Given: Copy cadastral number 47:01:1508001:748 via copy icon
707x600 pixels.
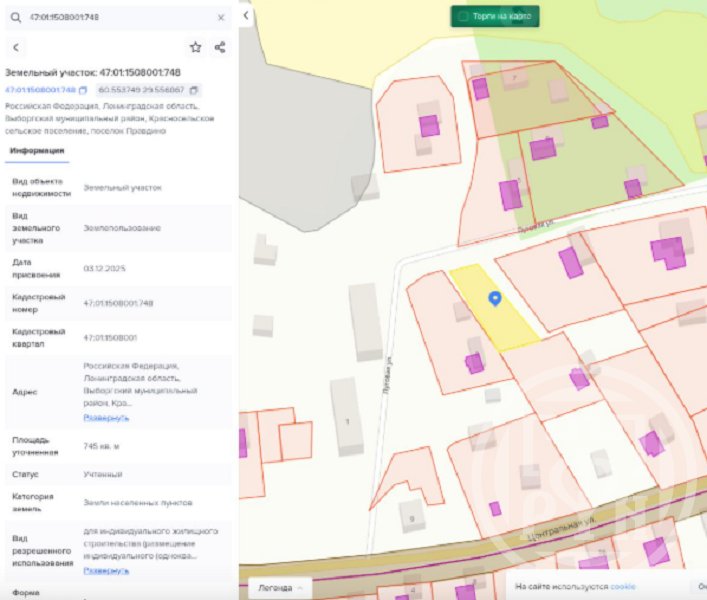Looking at the screenshot, I should 83,90.
